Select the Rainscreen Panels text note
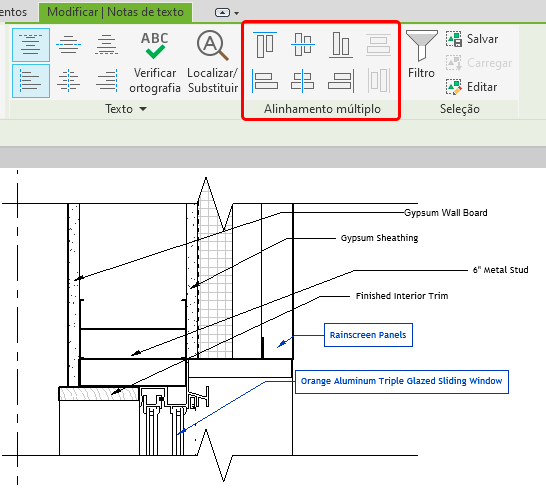The image size is (546, 490). 368,335
